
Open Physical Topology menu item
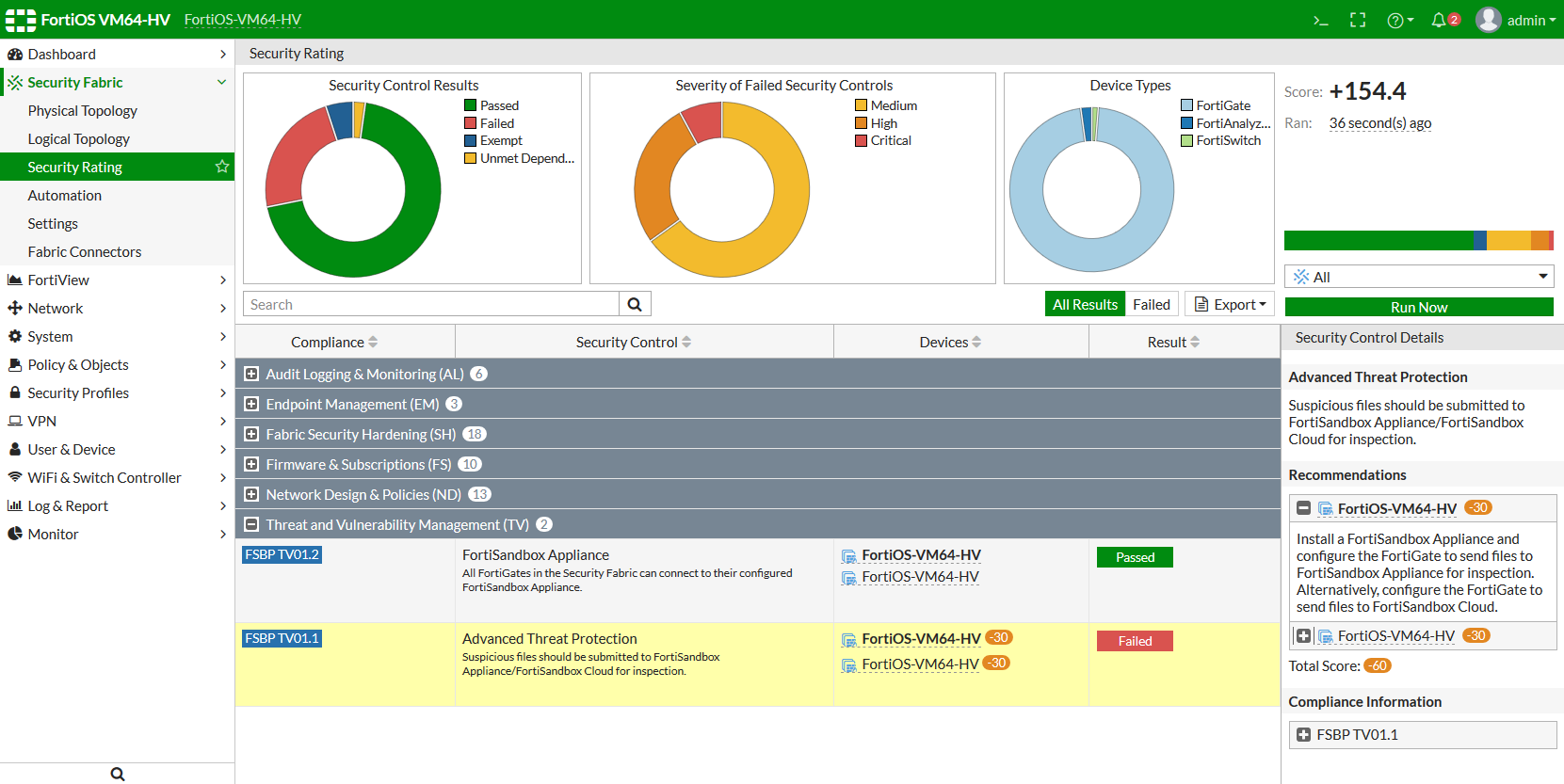[83, 111]
